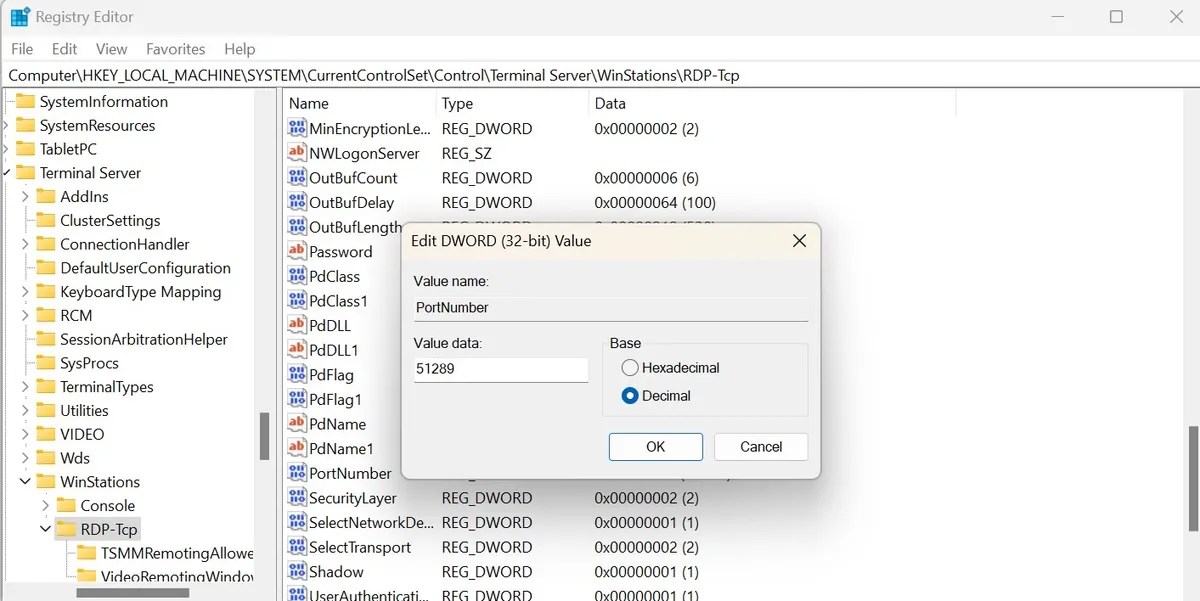Open the Favorites menu
The image size is (1200, 601).
point(175,48)
